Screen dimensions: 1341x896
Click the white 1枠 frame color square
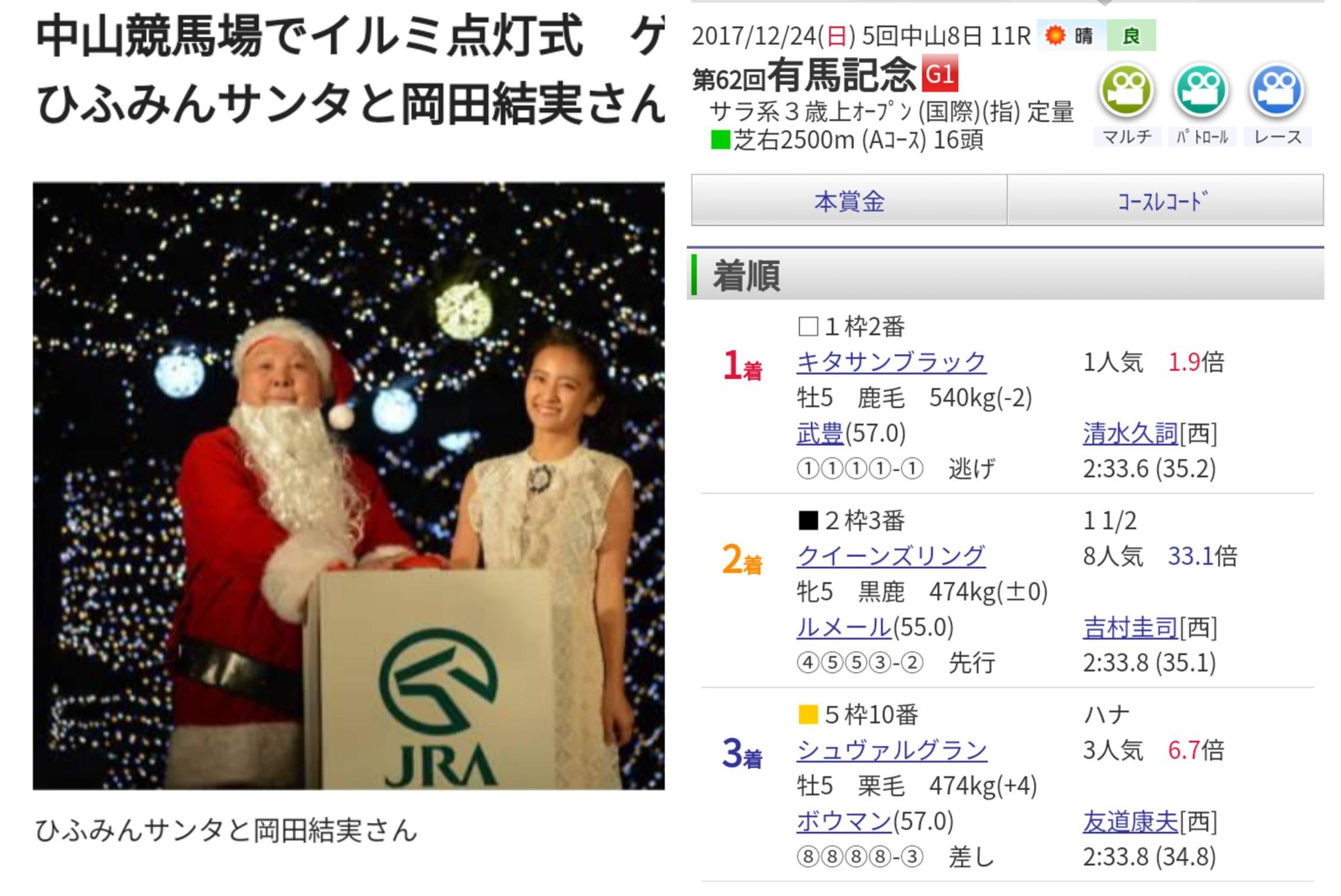pos(808,326)
